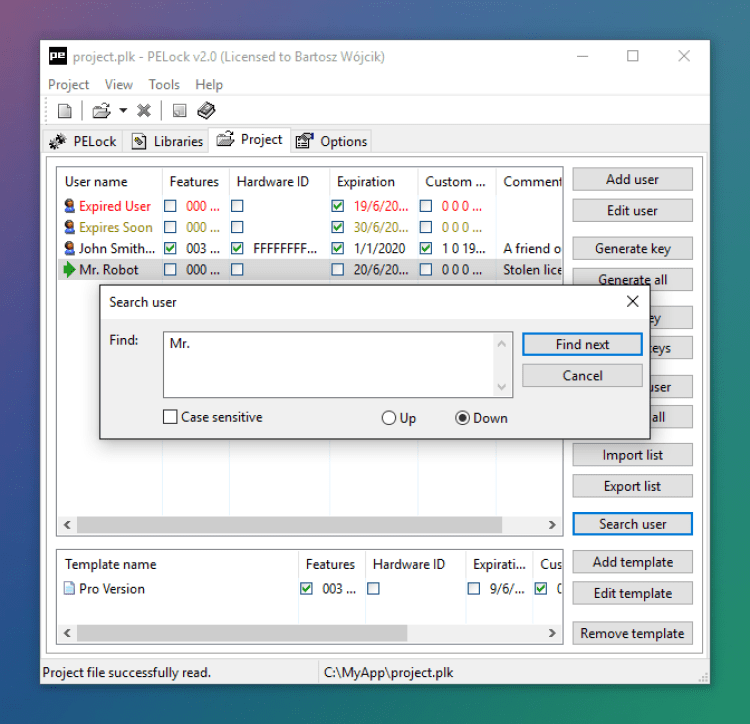Click the gray window toolbar icon
This screenshot has height=724, width=750.
[179, 111]
